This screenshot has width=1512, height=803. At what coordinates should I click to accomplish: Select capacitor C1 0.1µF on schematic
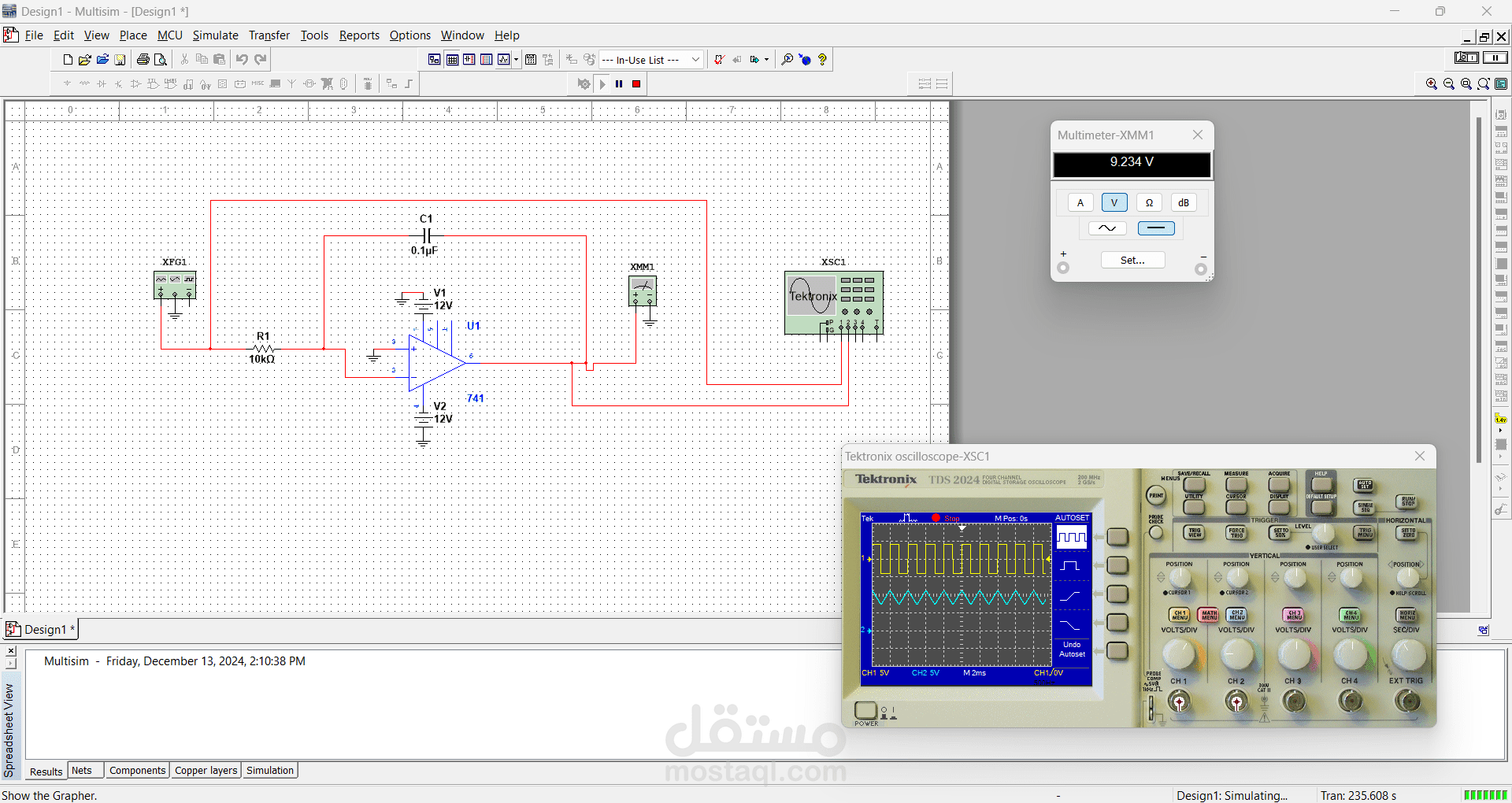point(426,235)
